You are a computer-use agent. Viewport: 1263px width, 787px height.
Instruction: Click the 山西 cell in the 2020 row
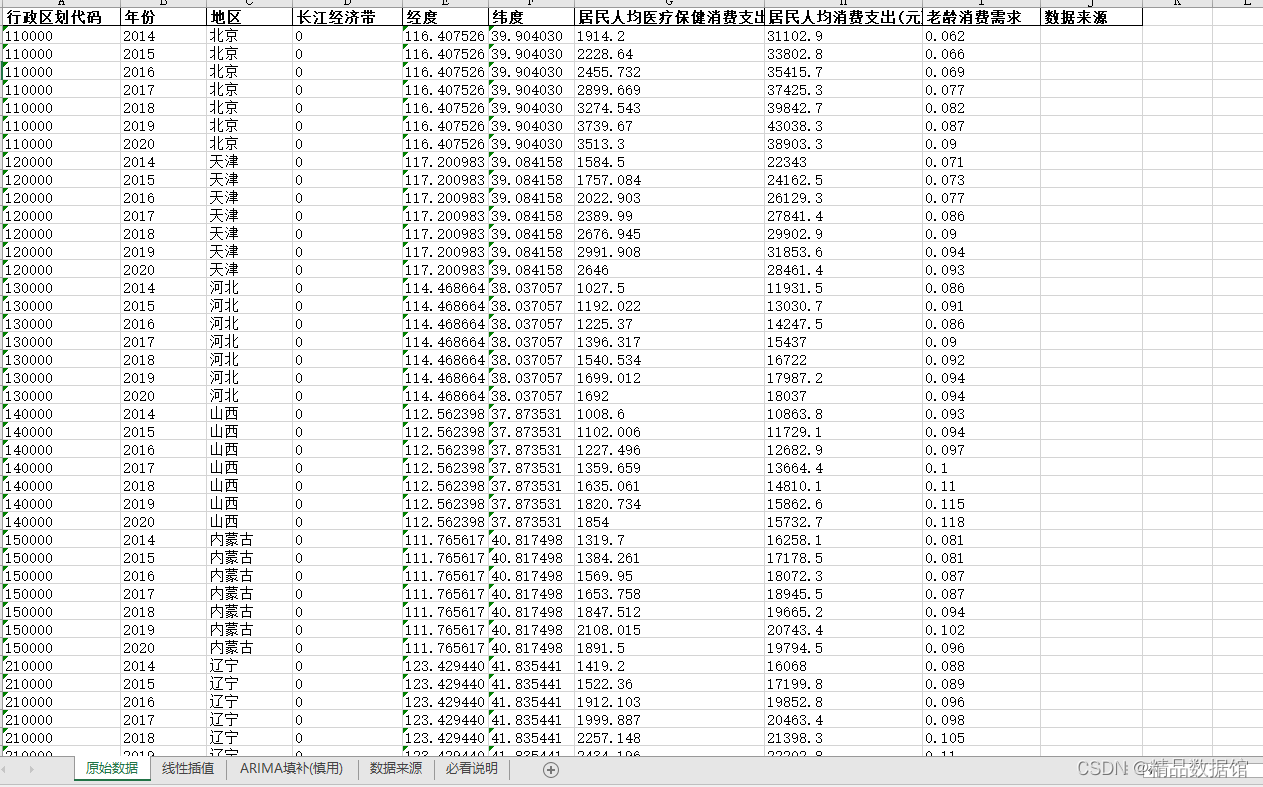click(x=249, y=522)
